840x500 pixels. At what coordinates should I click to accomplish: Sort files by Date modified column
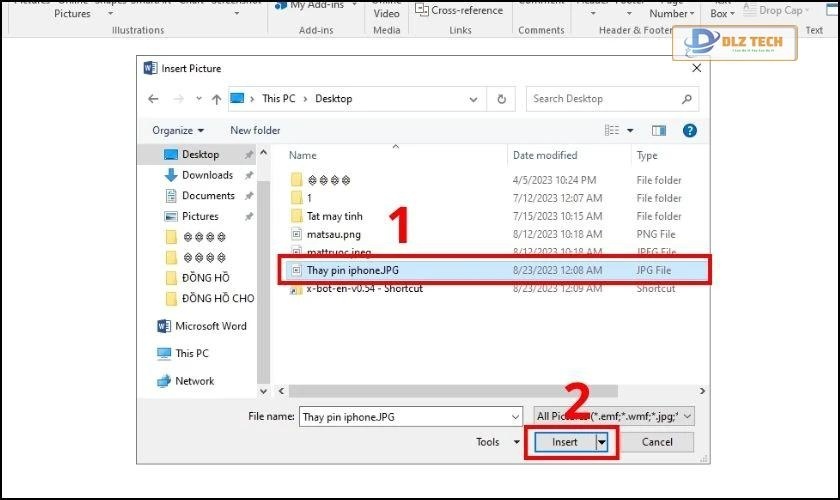(545, 155)
